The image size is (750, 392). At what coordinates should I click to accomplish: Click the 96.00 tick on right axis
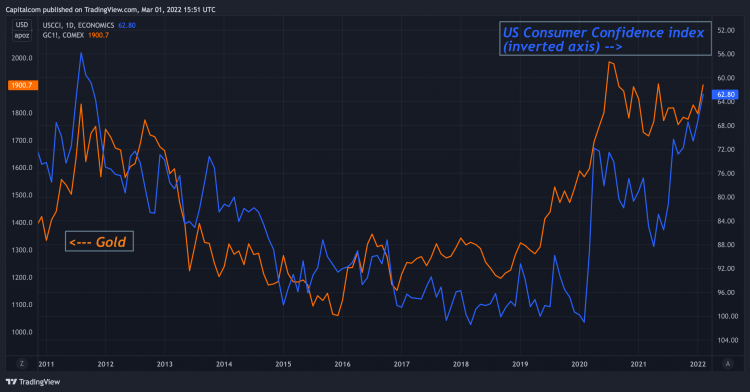point(726,293)
